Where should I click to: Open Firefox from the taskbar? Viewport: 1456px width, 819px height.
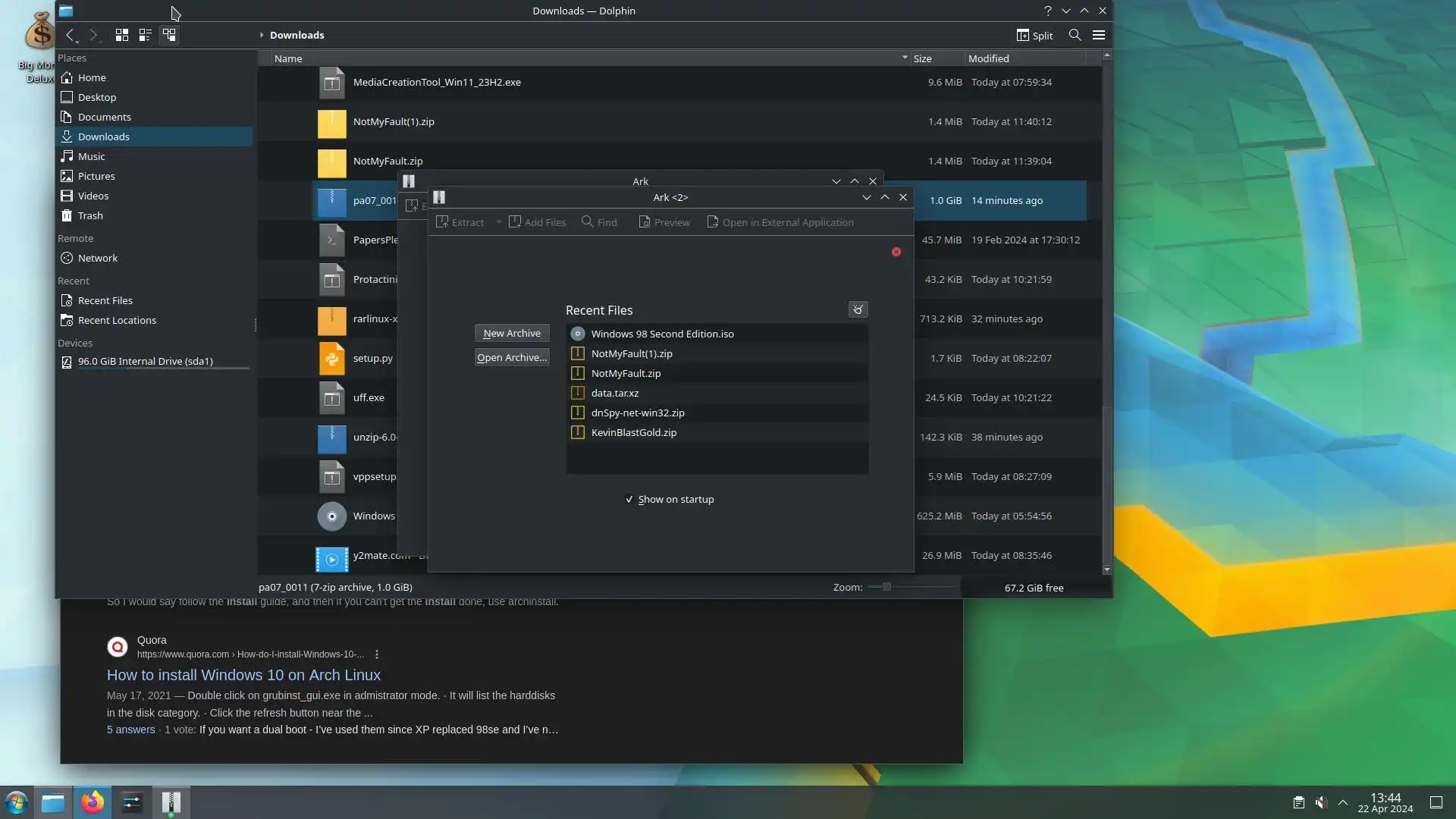[93, 802]
